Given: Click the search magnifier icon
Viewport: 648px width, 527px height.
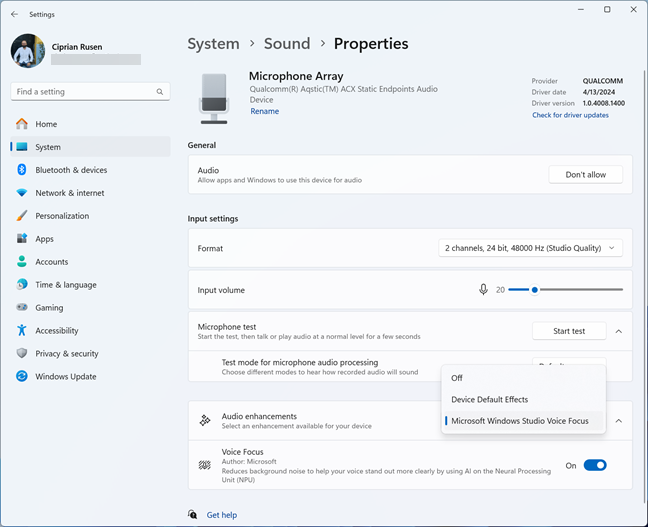Looking at the screenshot, I should click(160, 92).
